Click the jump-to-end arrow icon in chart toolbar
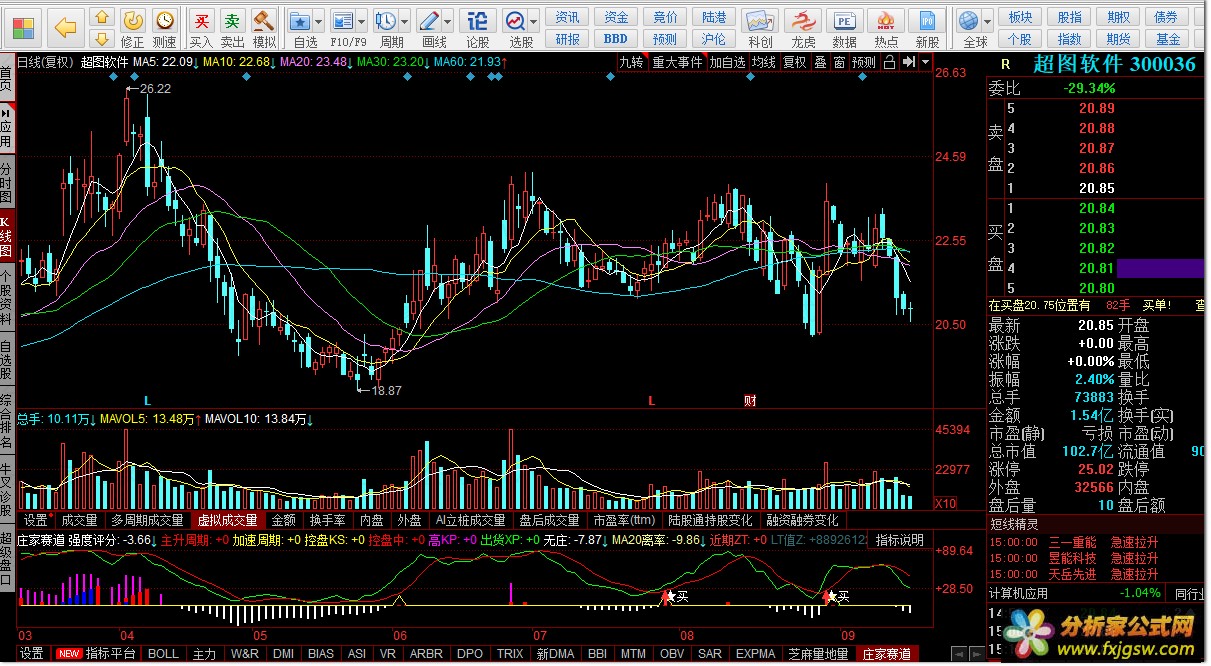The image size is (1211, 666). pos(909,62)
